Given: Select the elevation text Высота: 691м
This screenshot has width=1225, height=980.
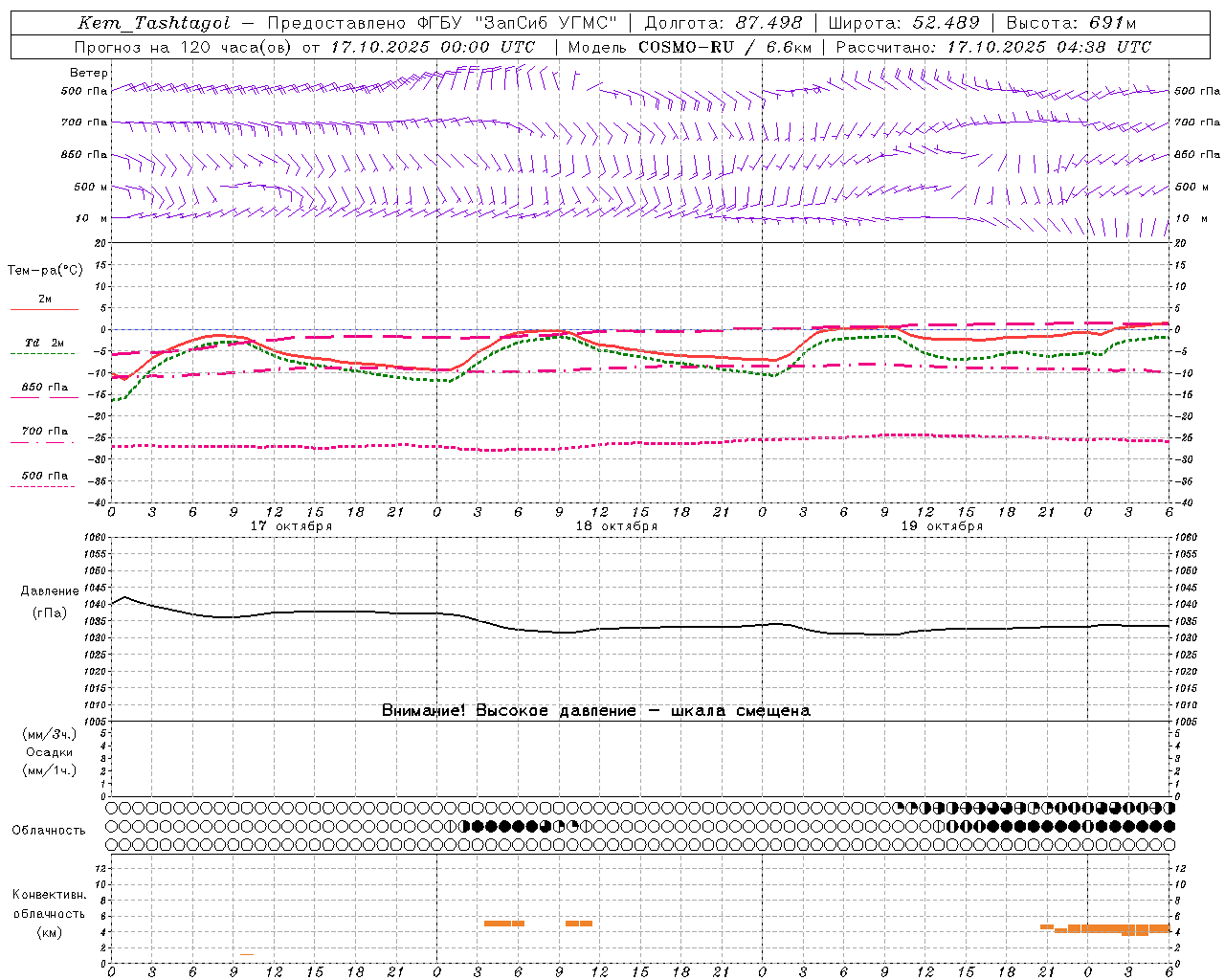Looking at the screenshot, I should (1071, 23).
